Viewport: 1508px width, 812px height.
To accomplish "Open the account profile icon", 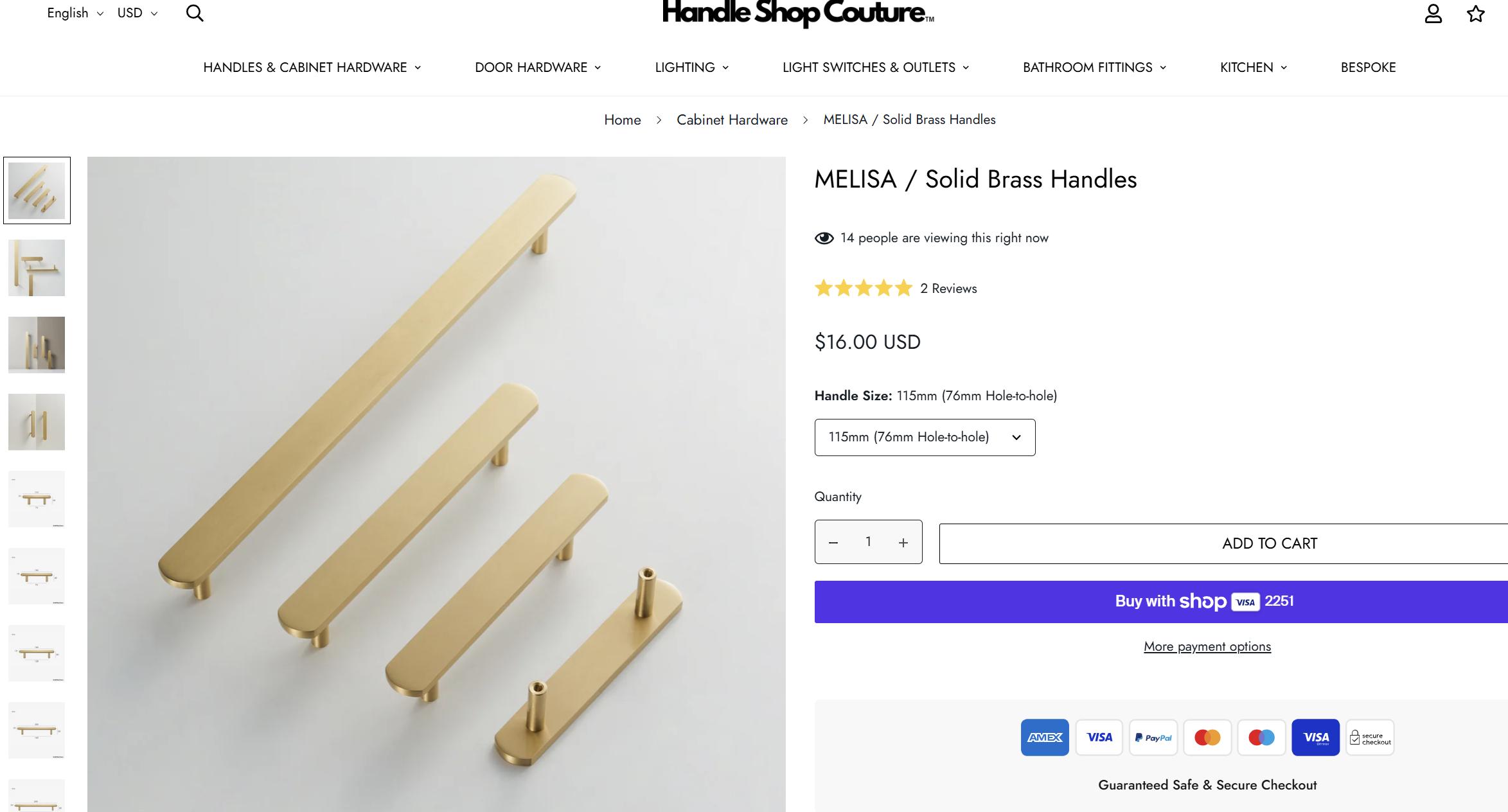I will pyautogui.click(x=1433, y=13).
